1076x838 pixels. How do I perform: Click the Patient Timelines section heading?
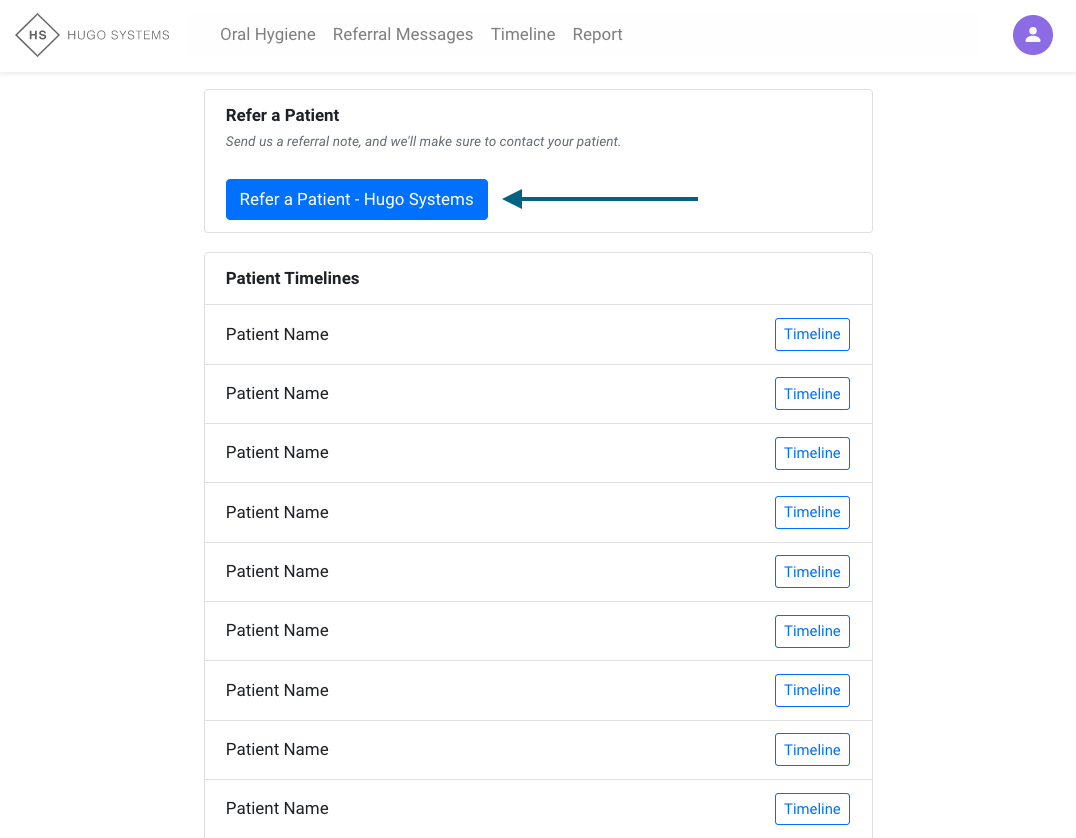[292, 279]
